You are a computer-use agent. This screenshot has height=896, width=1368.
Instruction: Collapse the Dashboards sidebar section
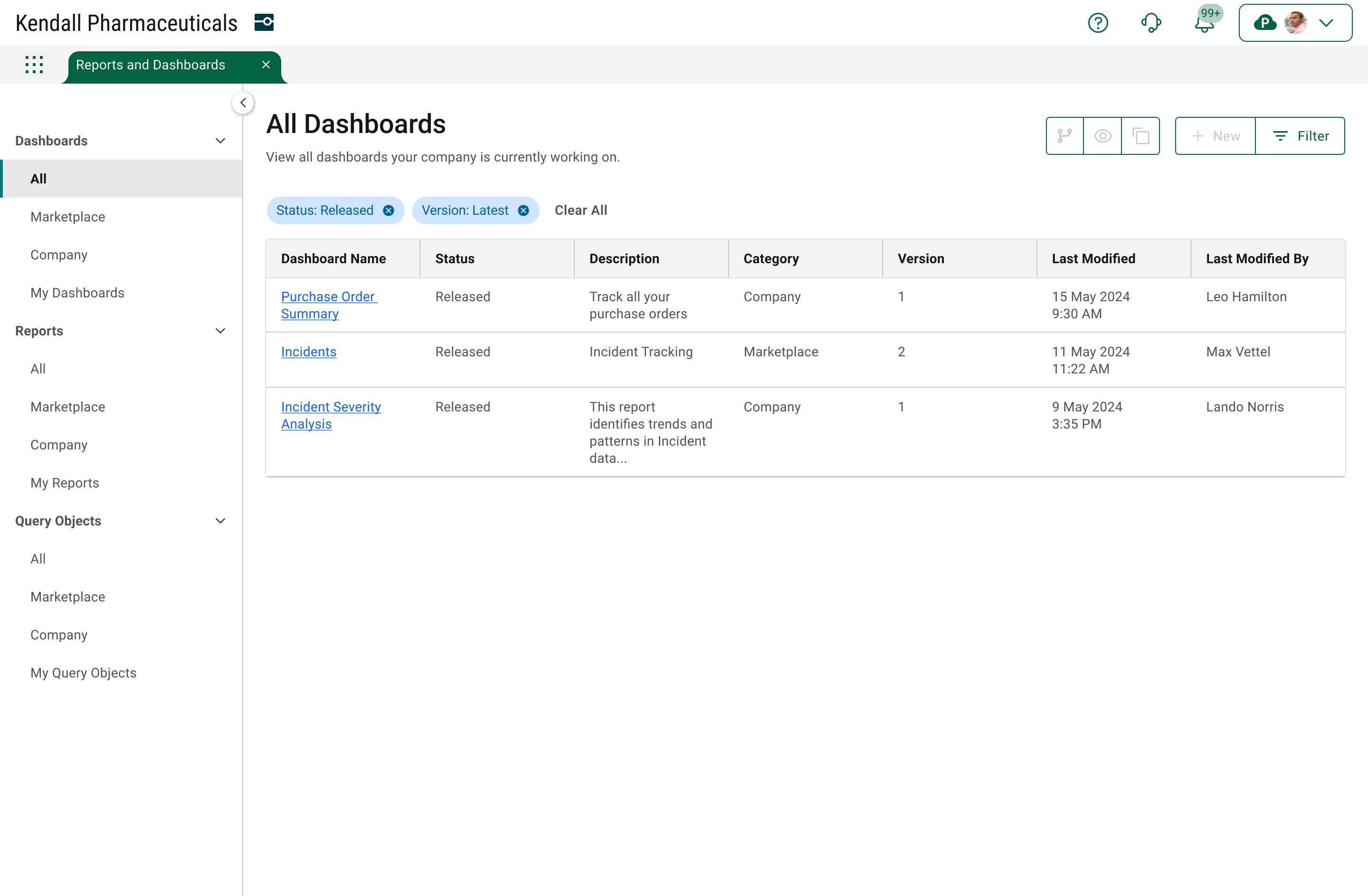pos(220,141)
